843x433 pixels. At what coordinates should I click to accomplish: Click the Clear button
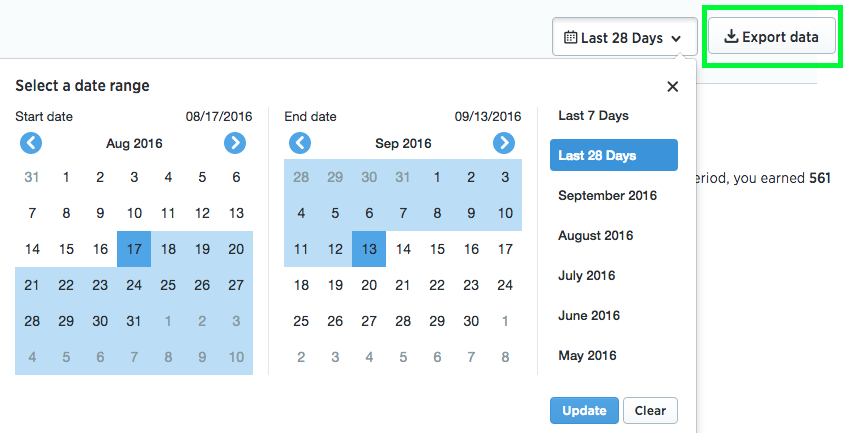tap(650, 410)
